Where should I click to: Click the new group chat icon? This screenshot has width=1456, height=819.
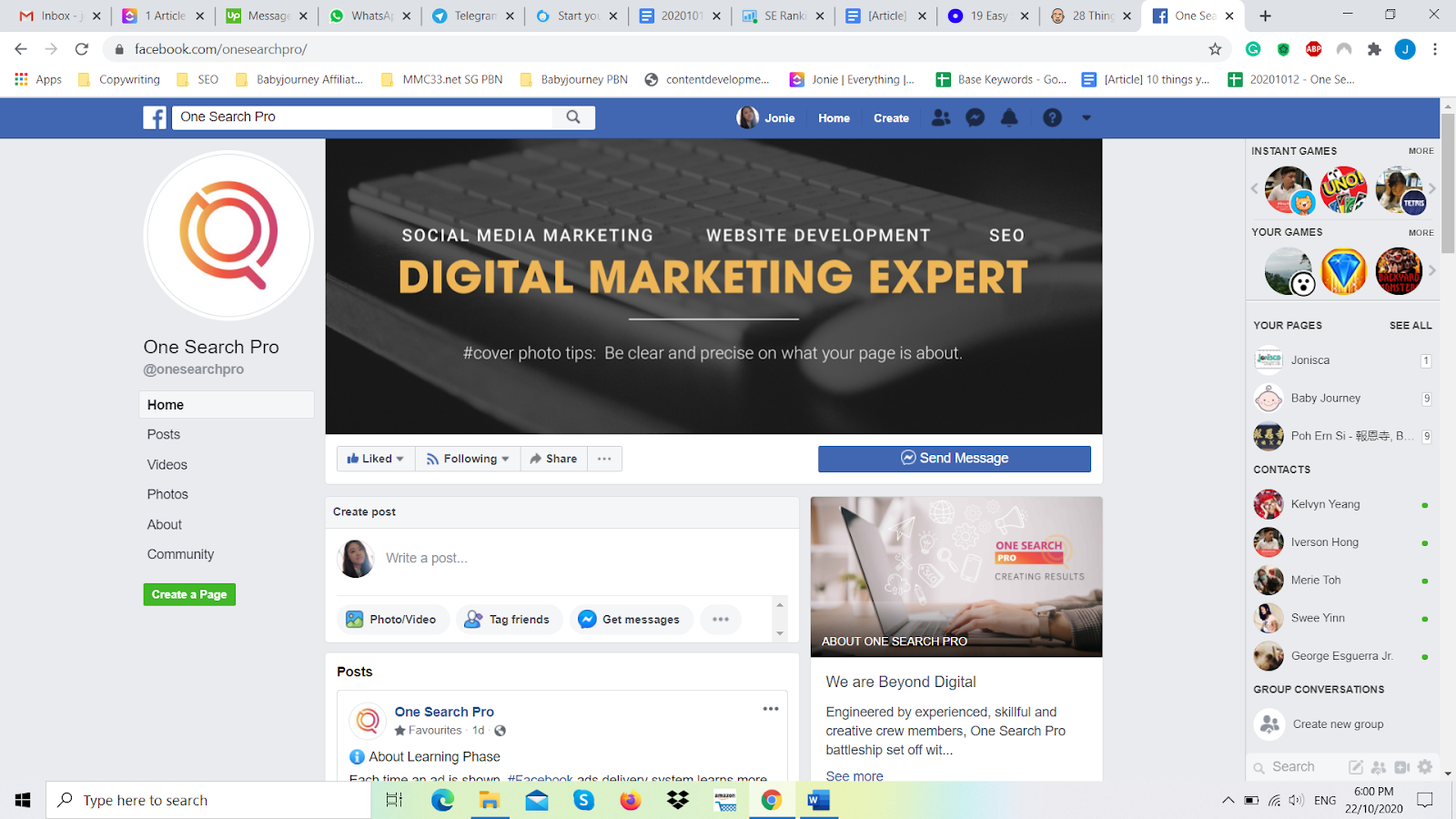(x=1379, y=767)
